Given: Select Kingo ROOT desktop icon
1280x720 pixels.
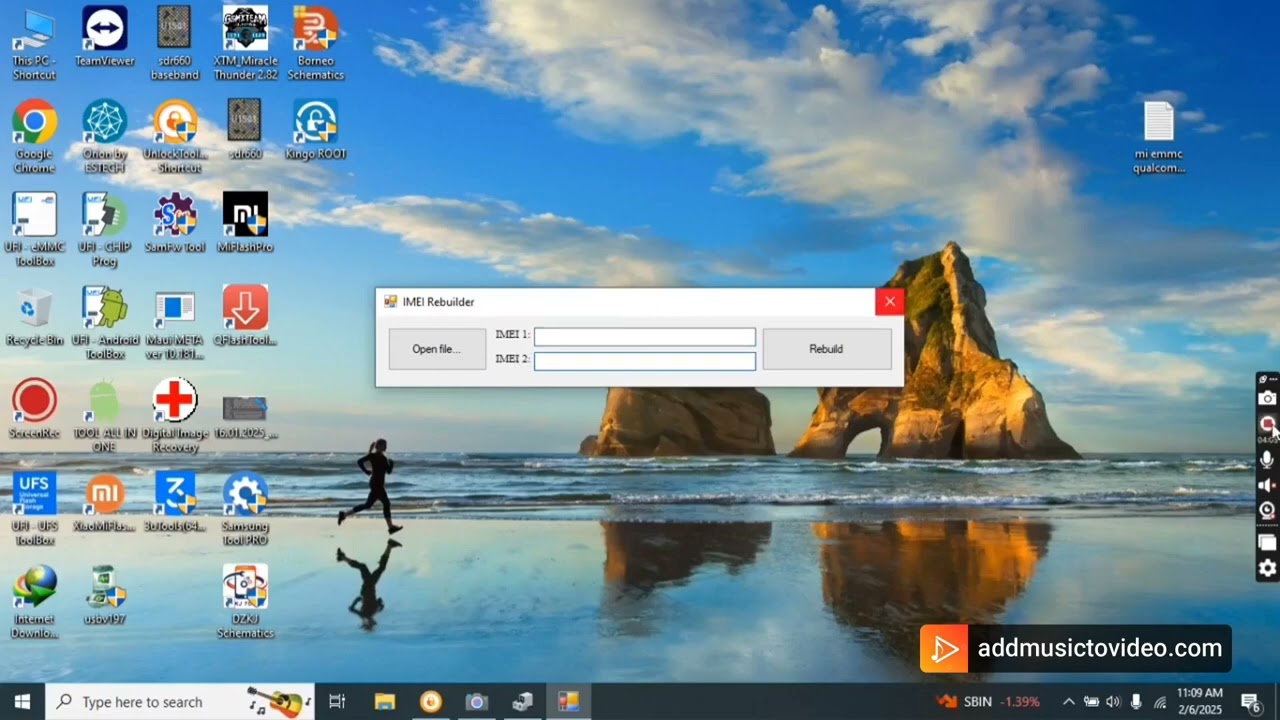Looking at the screenshot, I should pyautogui.click(x=315, y=130).
